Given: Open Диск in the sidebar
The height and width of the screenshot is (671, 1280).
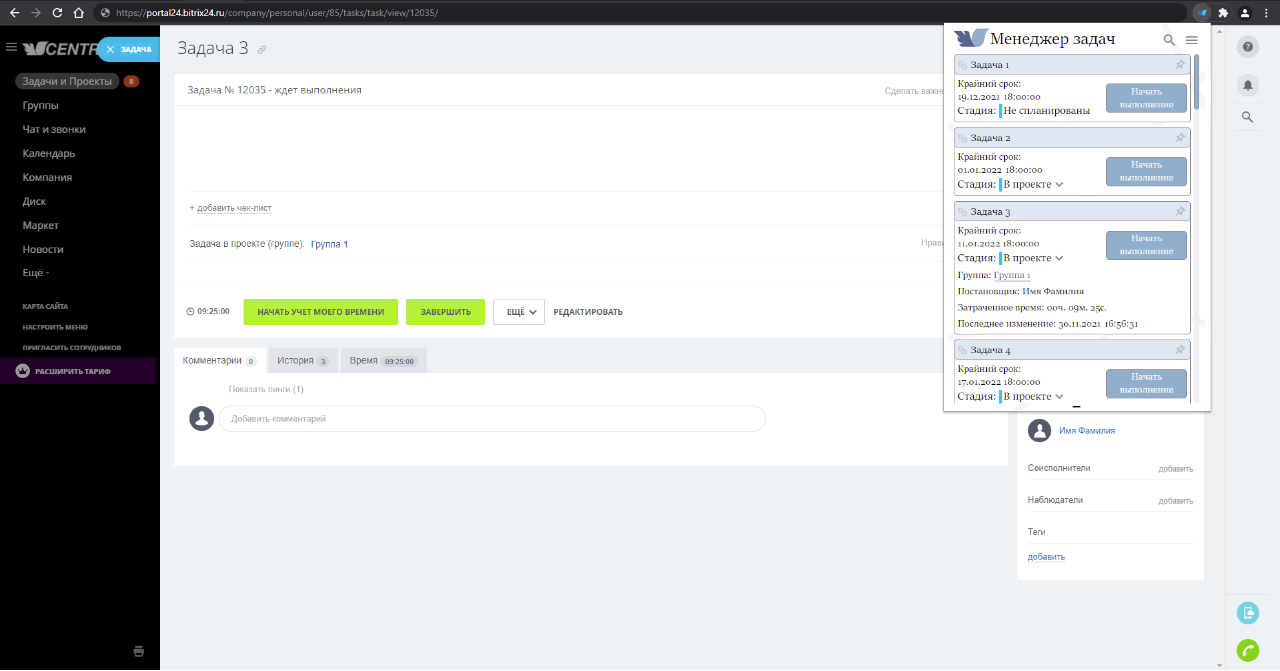Looking at the screenshot, I should [x=34, y=201].
